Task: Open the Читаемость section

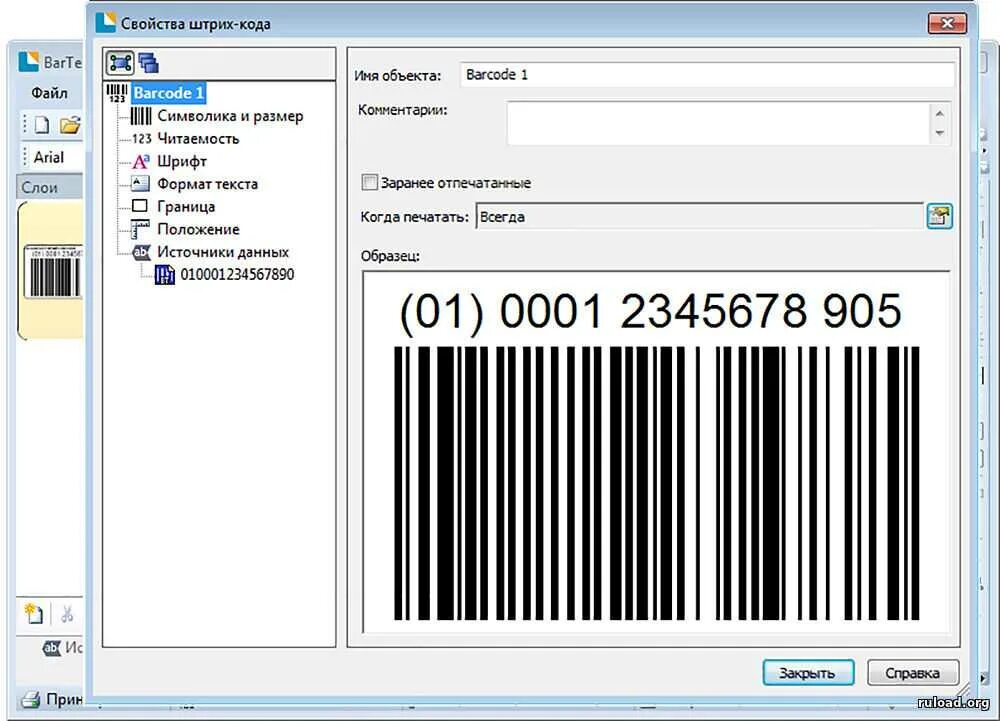Action: [198, 138]
